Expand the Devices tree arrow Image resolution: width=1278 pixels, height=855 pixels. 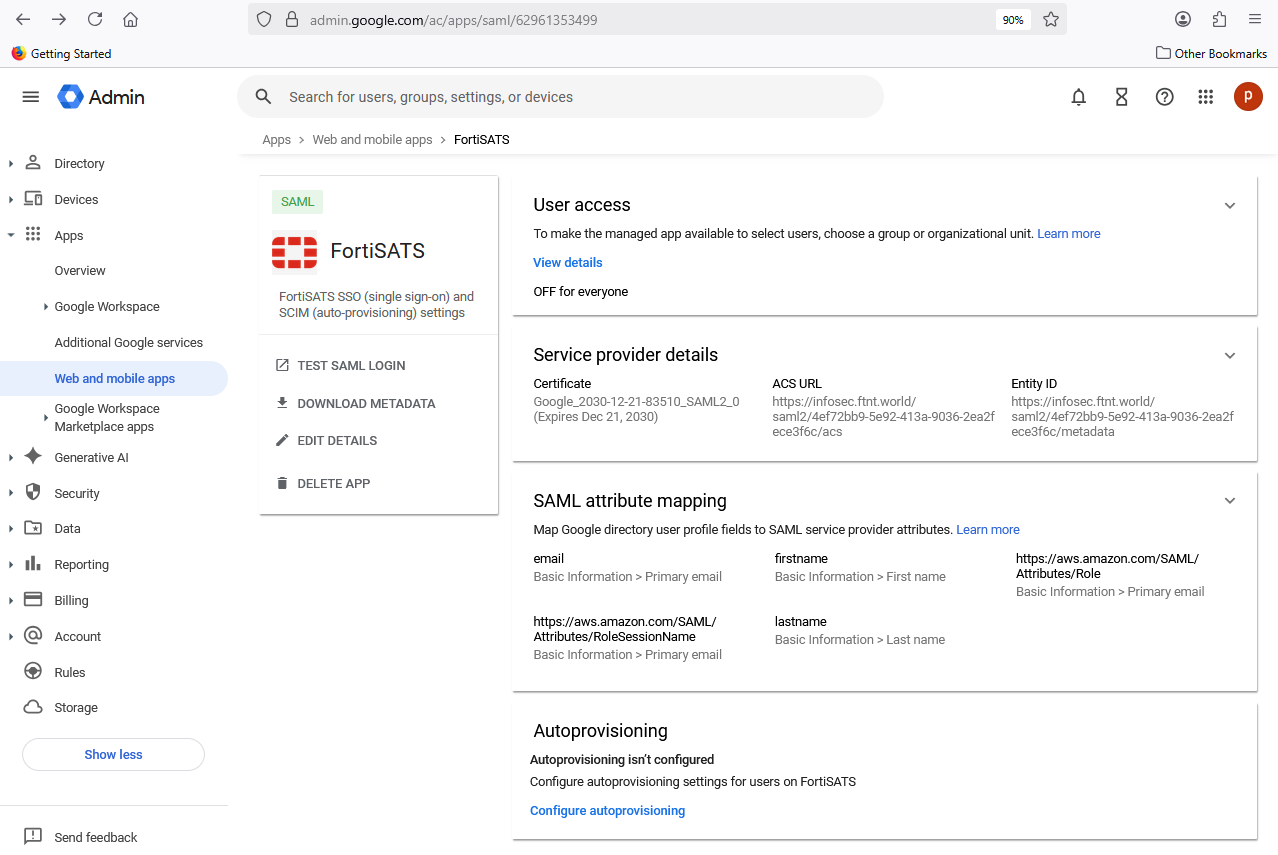click(11, 199)
